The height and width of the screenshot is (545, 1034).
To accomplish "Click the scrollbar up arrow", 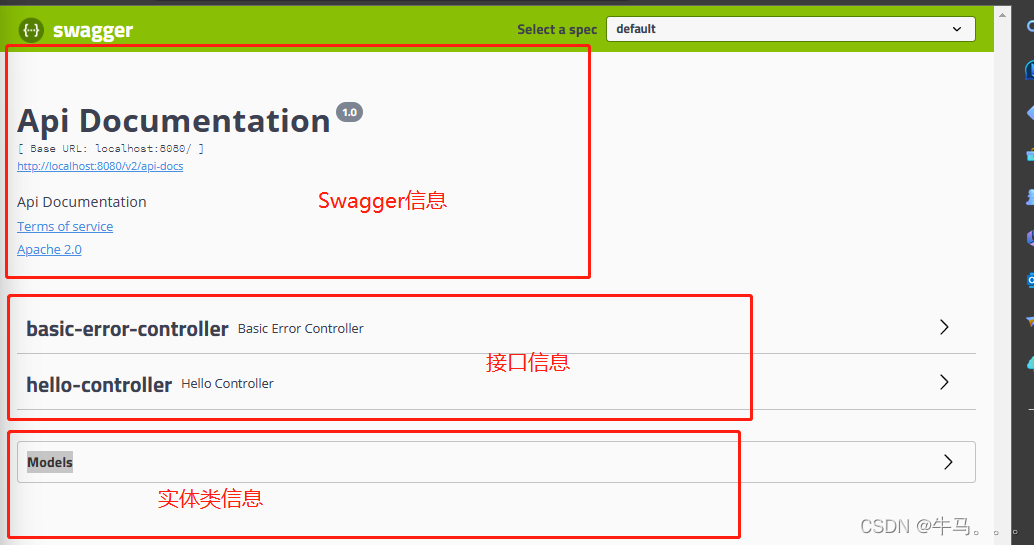I will pos(1003,14).
